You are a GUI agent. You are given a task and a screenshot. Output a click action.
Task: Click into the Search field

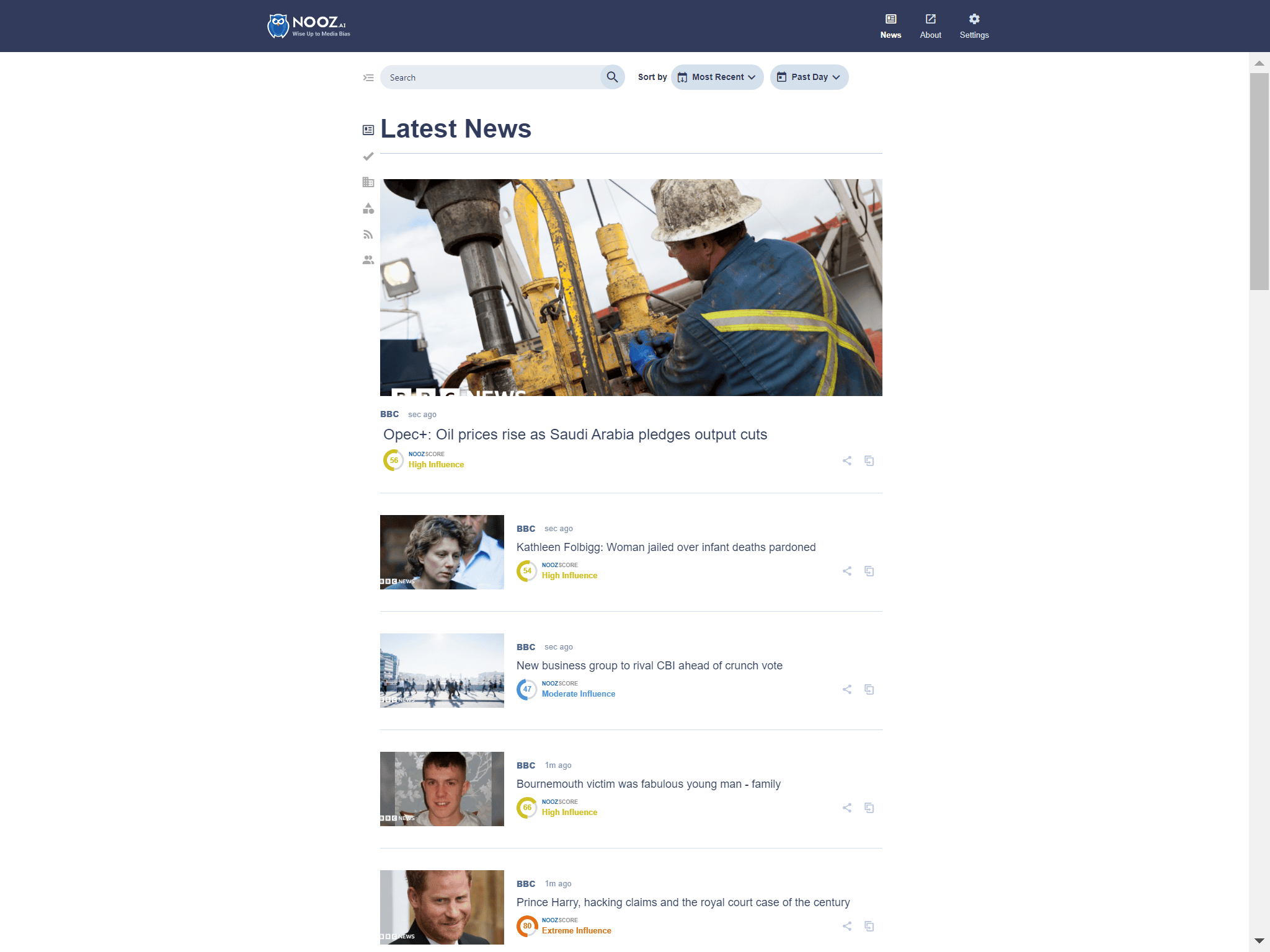[490, 77]
